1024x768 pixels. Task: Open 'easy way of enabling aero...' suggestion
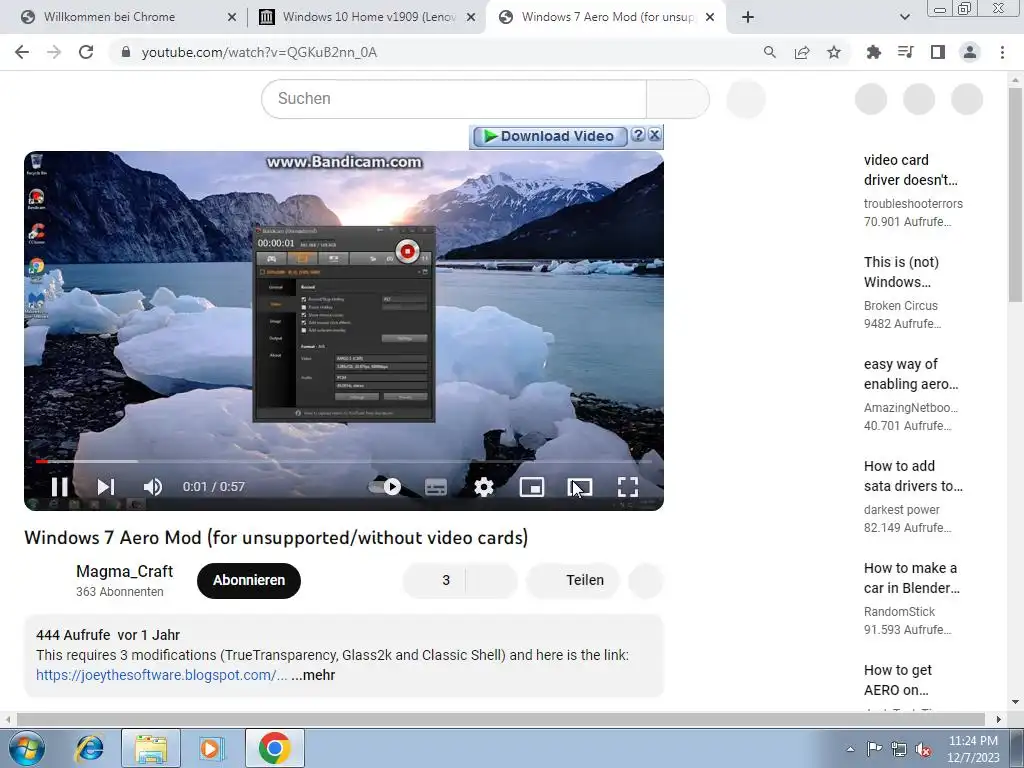click(910, 374)
